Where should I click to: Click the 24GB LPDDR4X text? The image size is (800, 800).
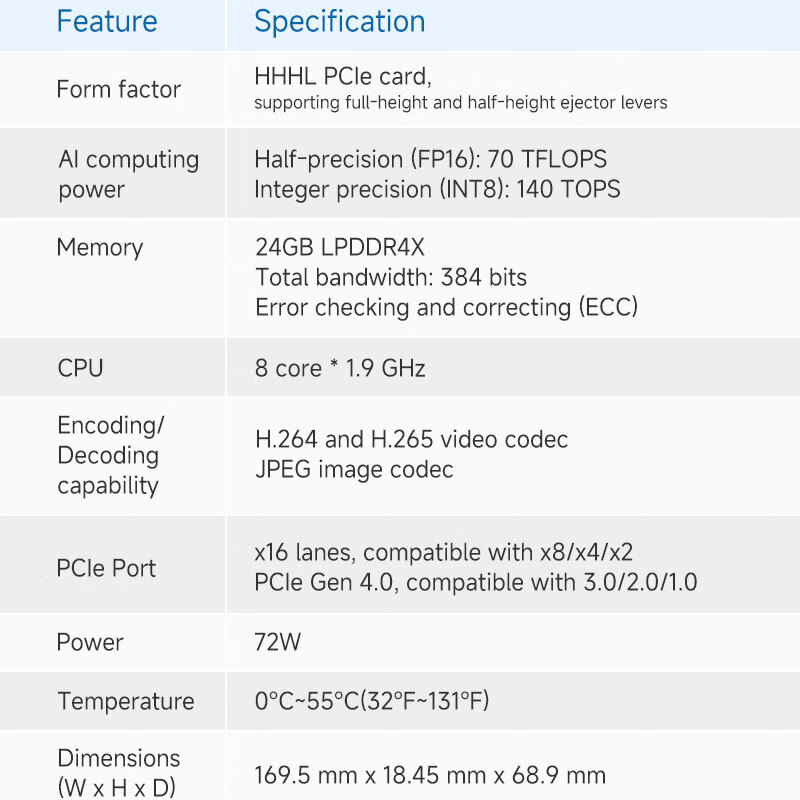click(340, 248)
